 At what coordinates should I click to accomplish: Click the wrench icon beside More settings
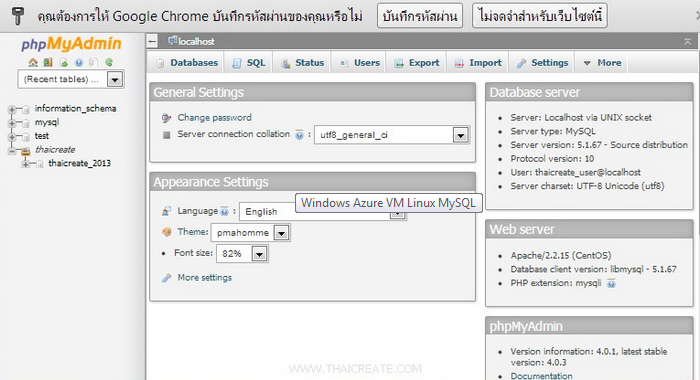pos(167,278)
